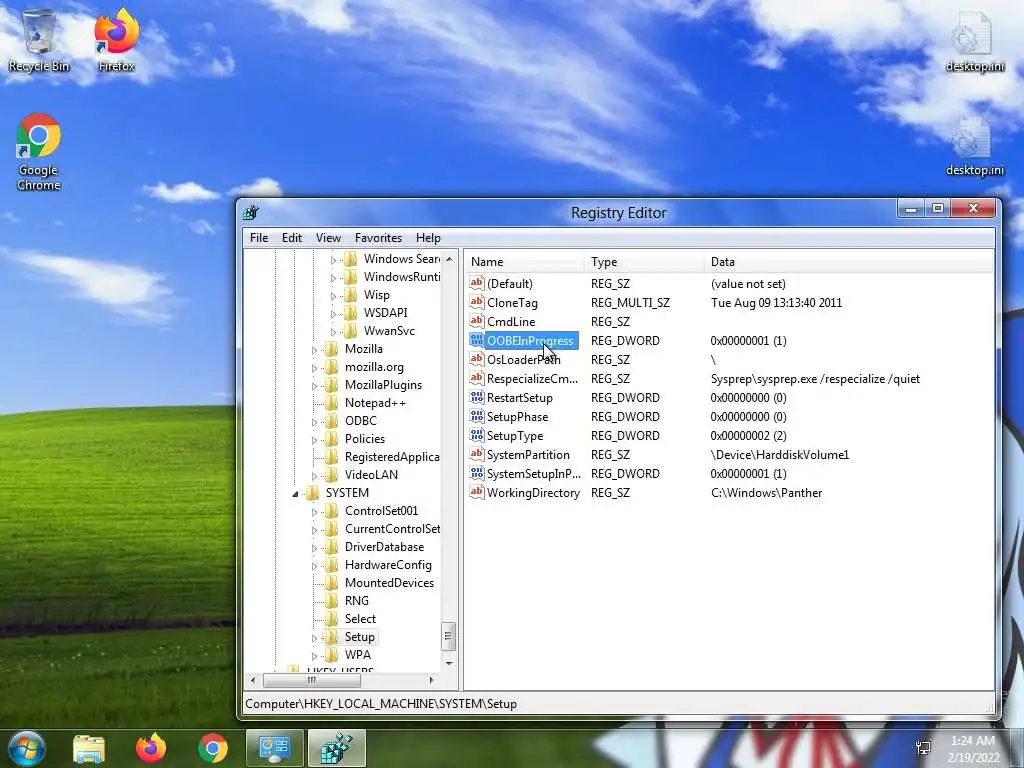Open the File menu
This screenshot has height=768, width=1024.
pos(259,238)
